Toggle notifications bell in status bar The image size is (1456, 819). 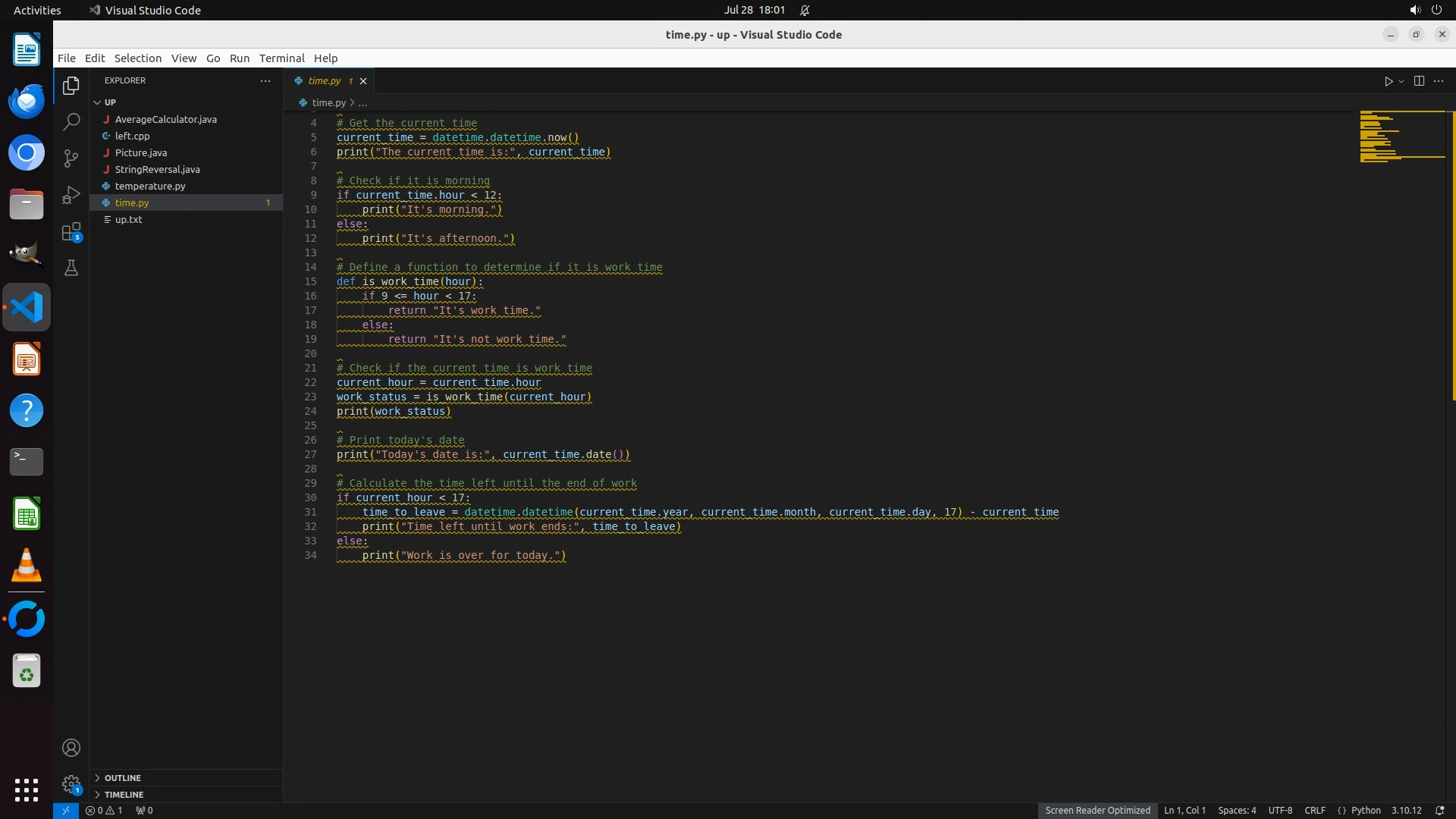pos(1439,810)
